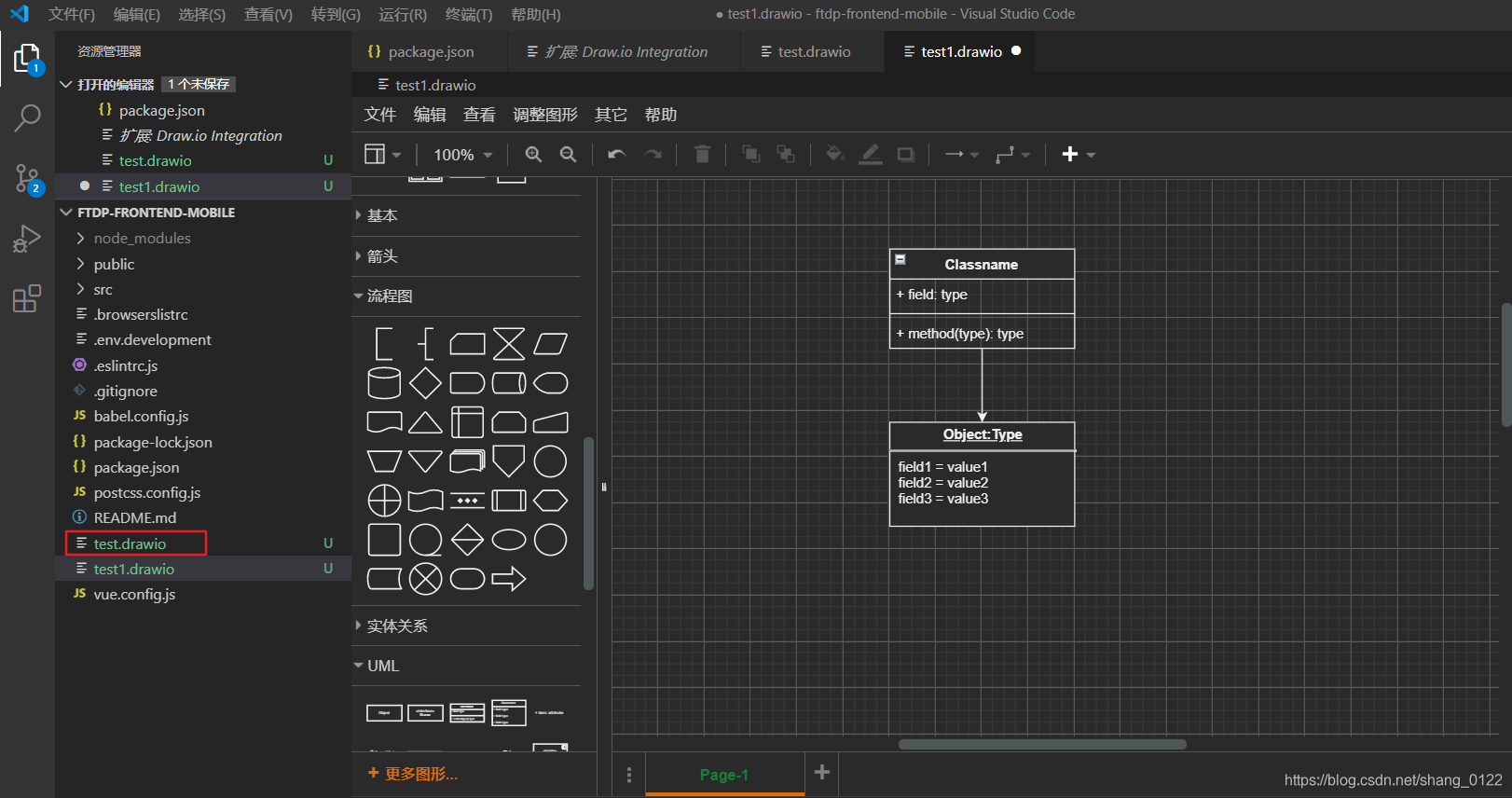Open the draw.io 其它 menu
Screen dimensions: 1512x798
point(611,115)
